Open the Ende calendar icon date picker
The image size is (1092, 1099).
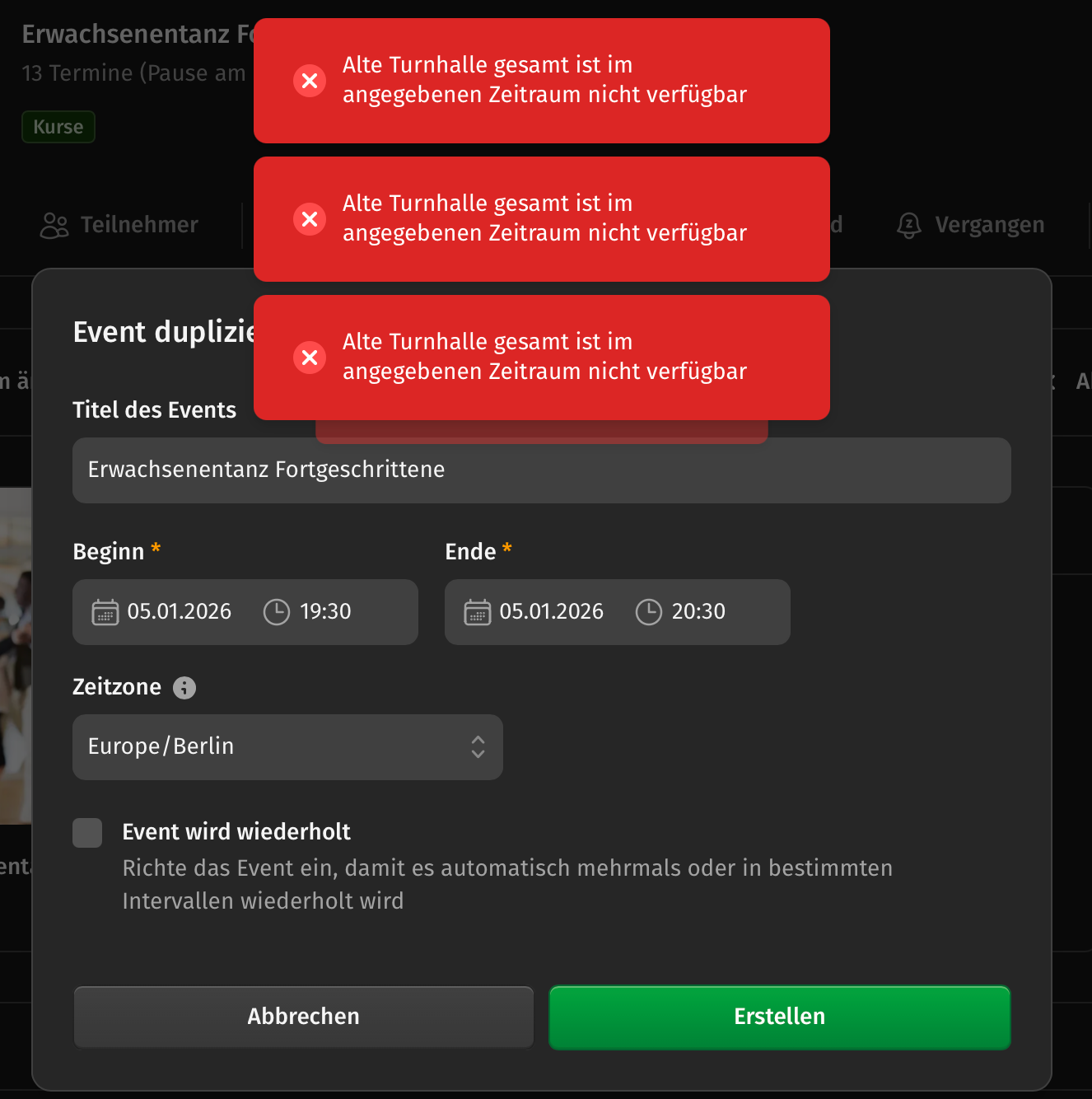pyautogui.click(x=478, y=612)
